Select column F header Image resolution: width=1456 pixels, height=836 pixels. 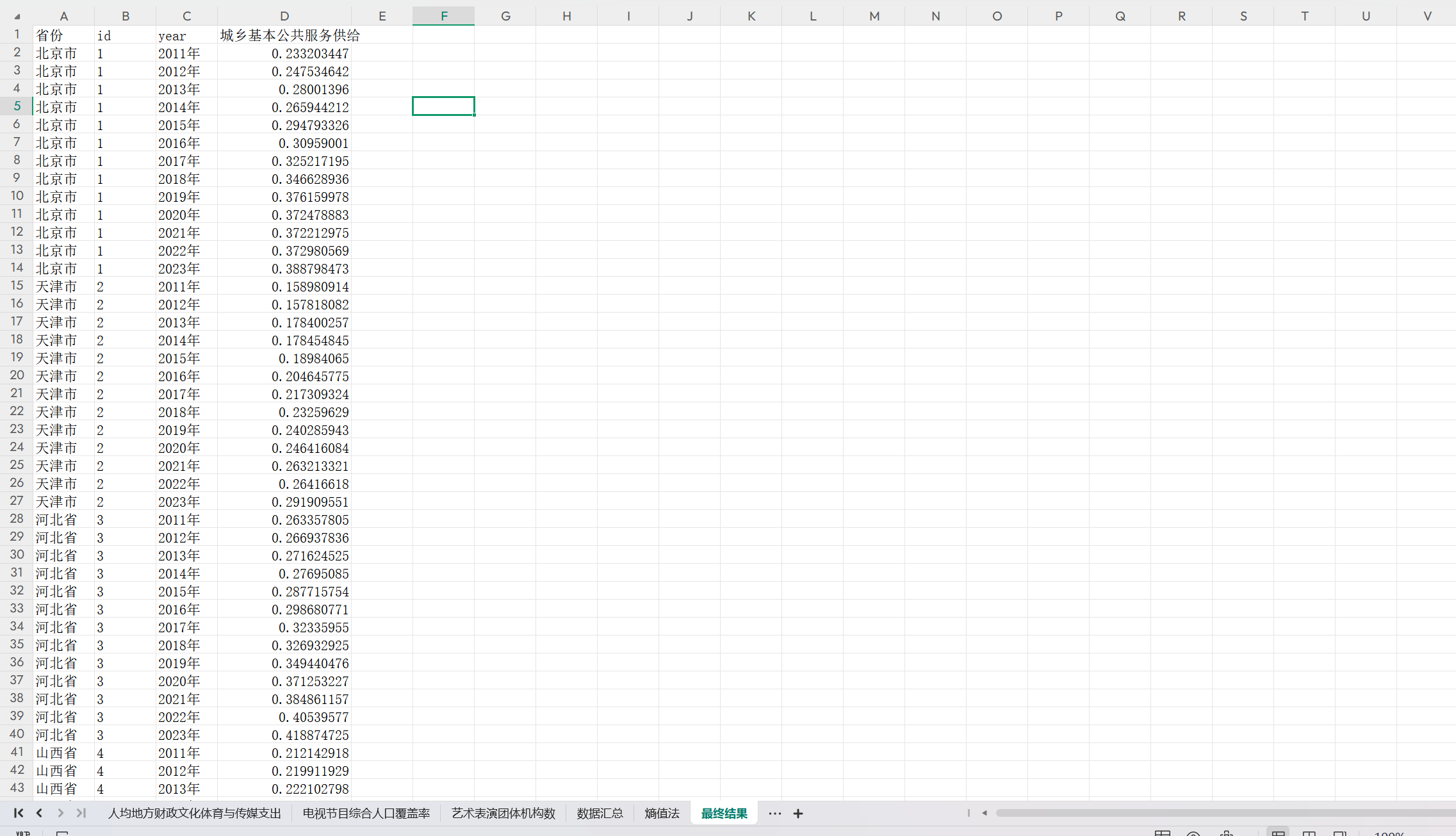pos(443,16)
